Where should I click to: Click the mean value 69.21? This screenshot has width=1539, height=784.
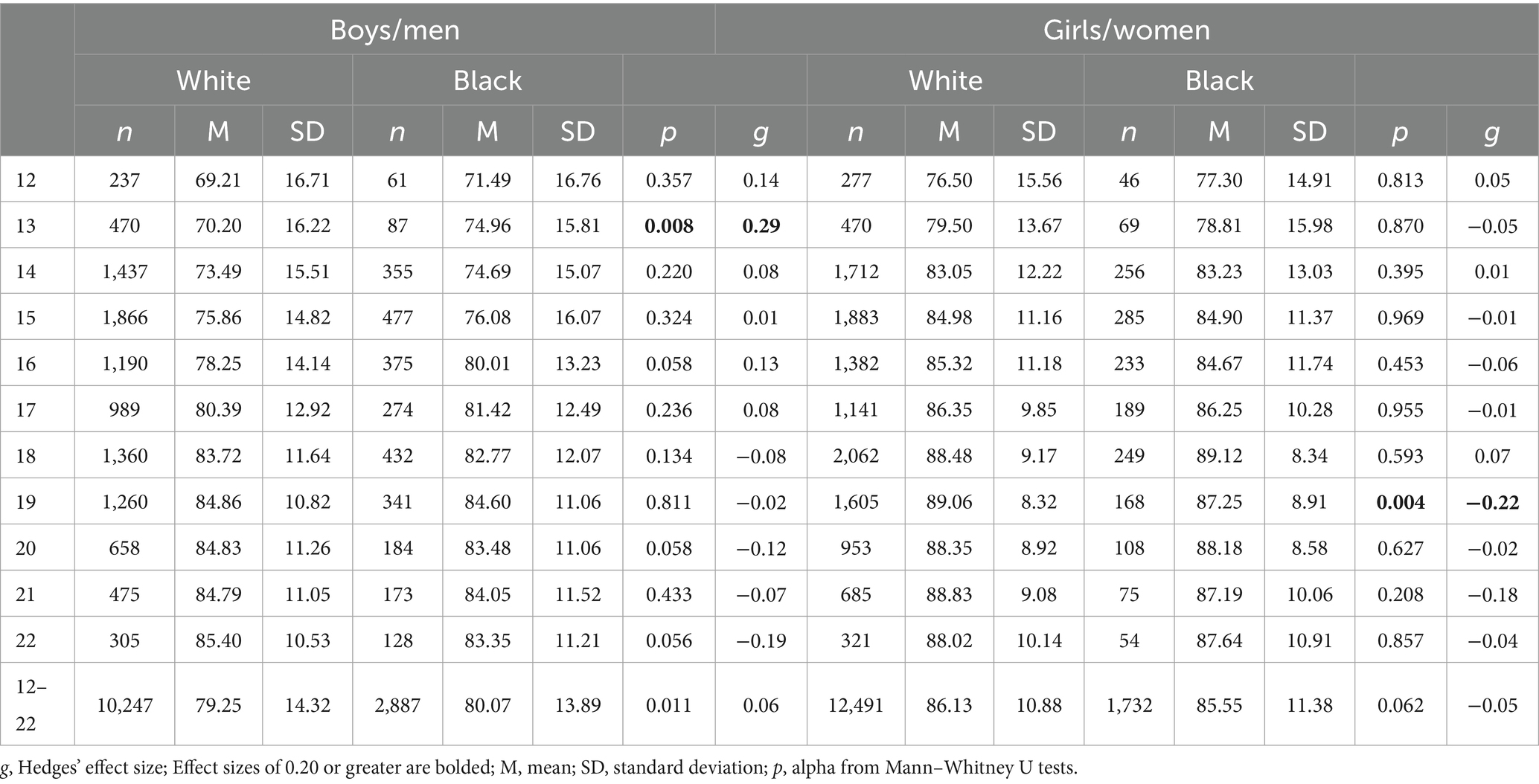pyautogui.click(x=218, y=180)
